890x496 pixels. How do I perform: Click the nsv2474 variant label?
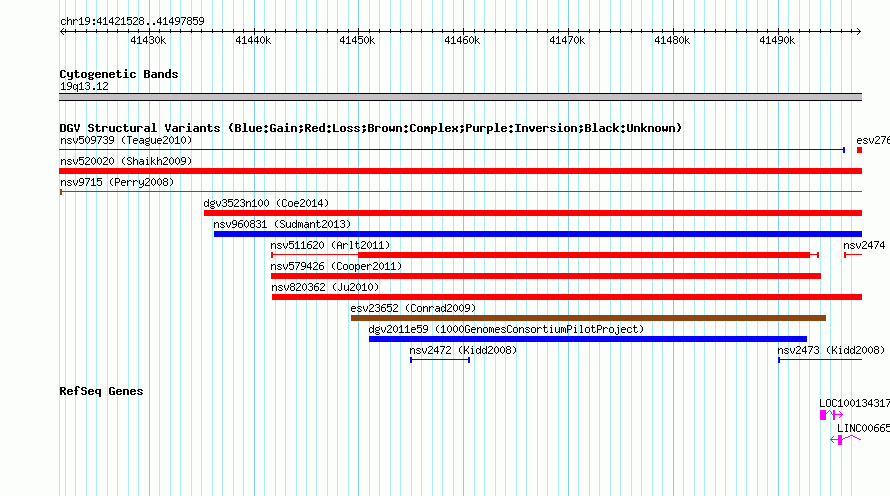point(864,245)
